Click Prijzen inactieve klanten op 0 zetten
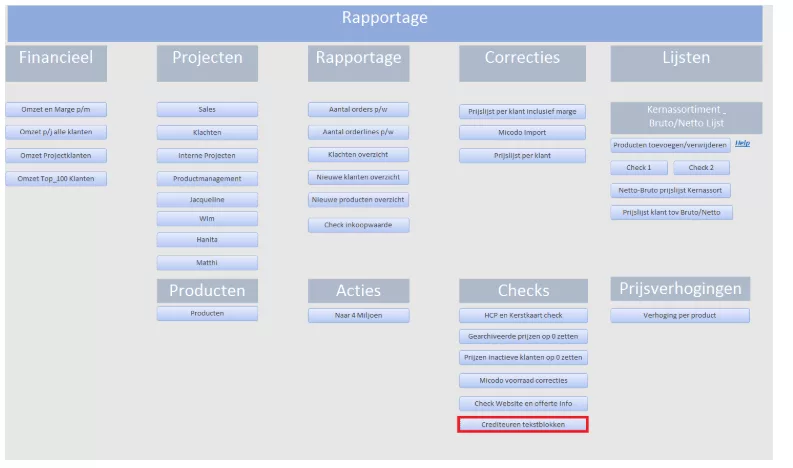Image resolution: width=793 pixels, height=468 pixels. 523,358
